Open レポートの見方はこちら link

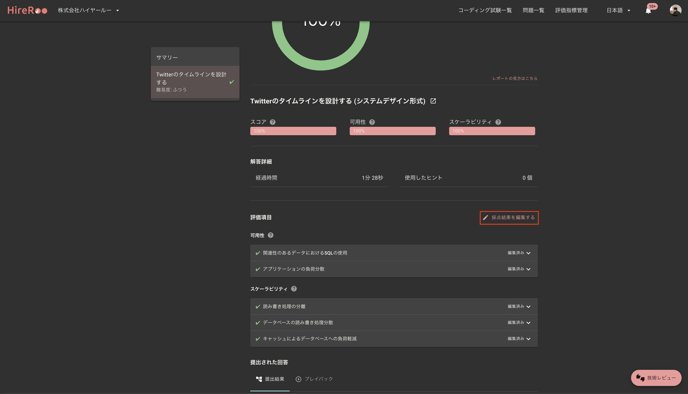coord(515,79)
